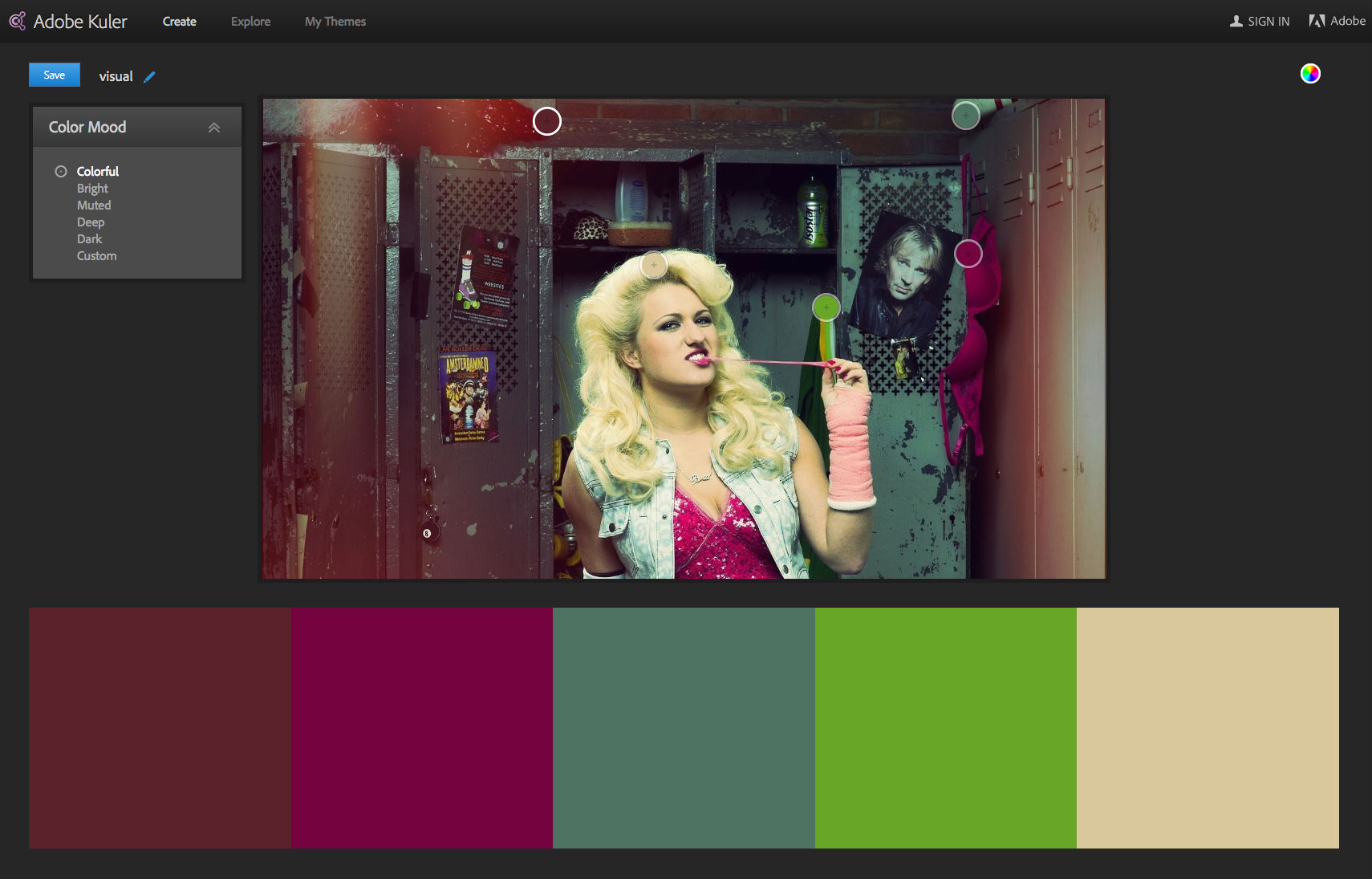Open the Explore tab
This screenshot has height=879, width=1372.
[x=250, y=22]
